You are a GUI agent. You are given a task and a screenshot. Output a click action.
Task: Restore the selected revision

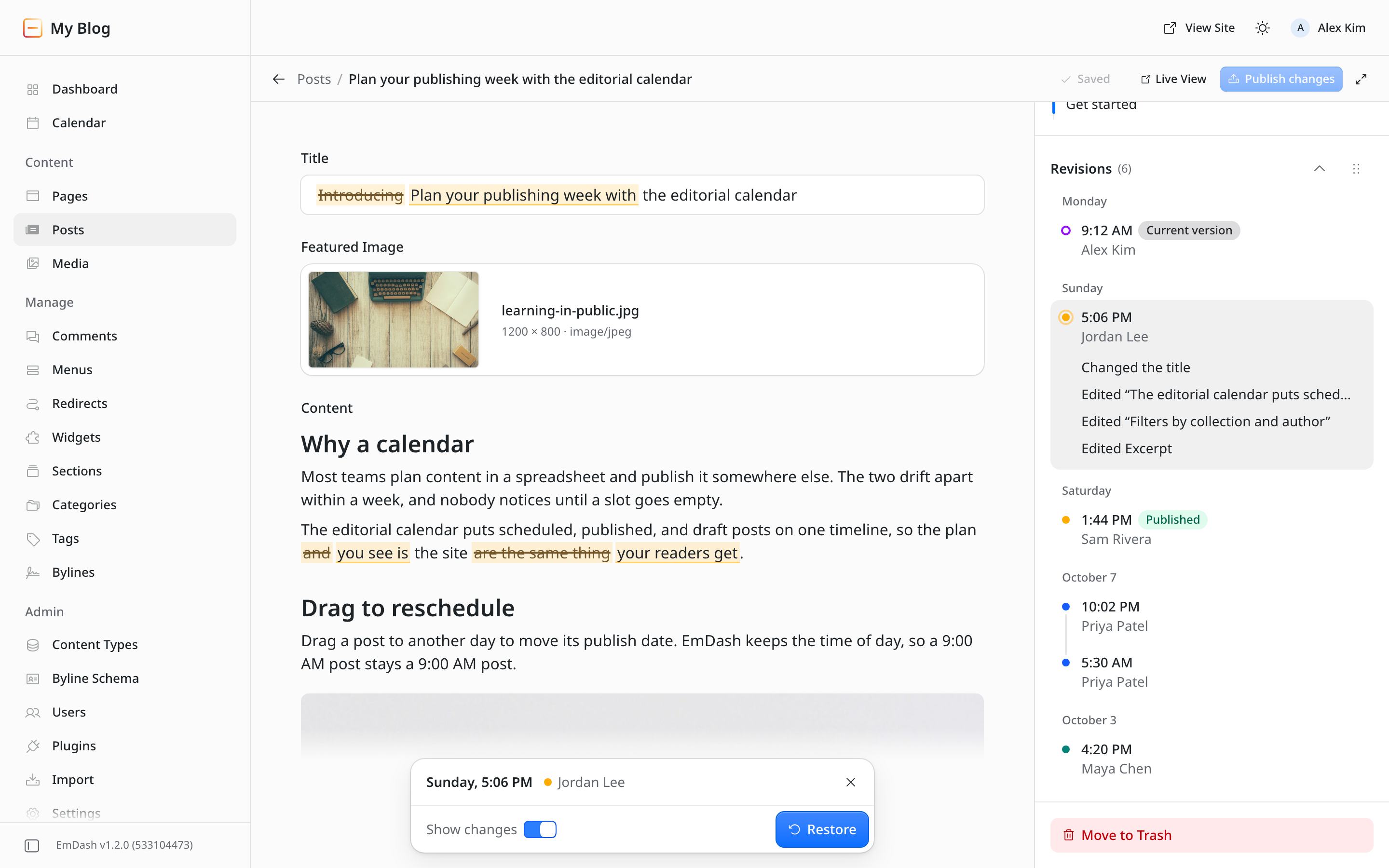coord(821,829)
